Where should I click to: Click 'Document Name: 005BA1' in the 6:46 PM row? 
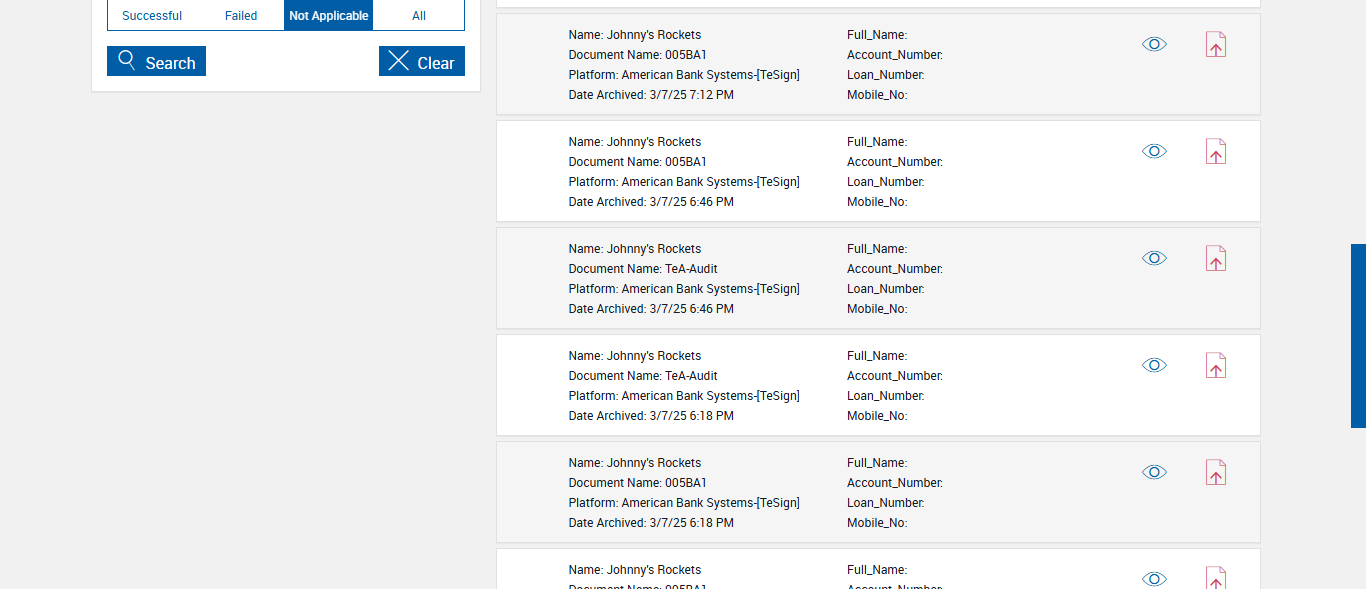pyautogui.click(x=638, y=162)
